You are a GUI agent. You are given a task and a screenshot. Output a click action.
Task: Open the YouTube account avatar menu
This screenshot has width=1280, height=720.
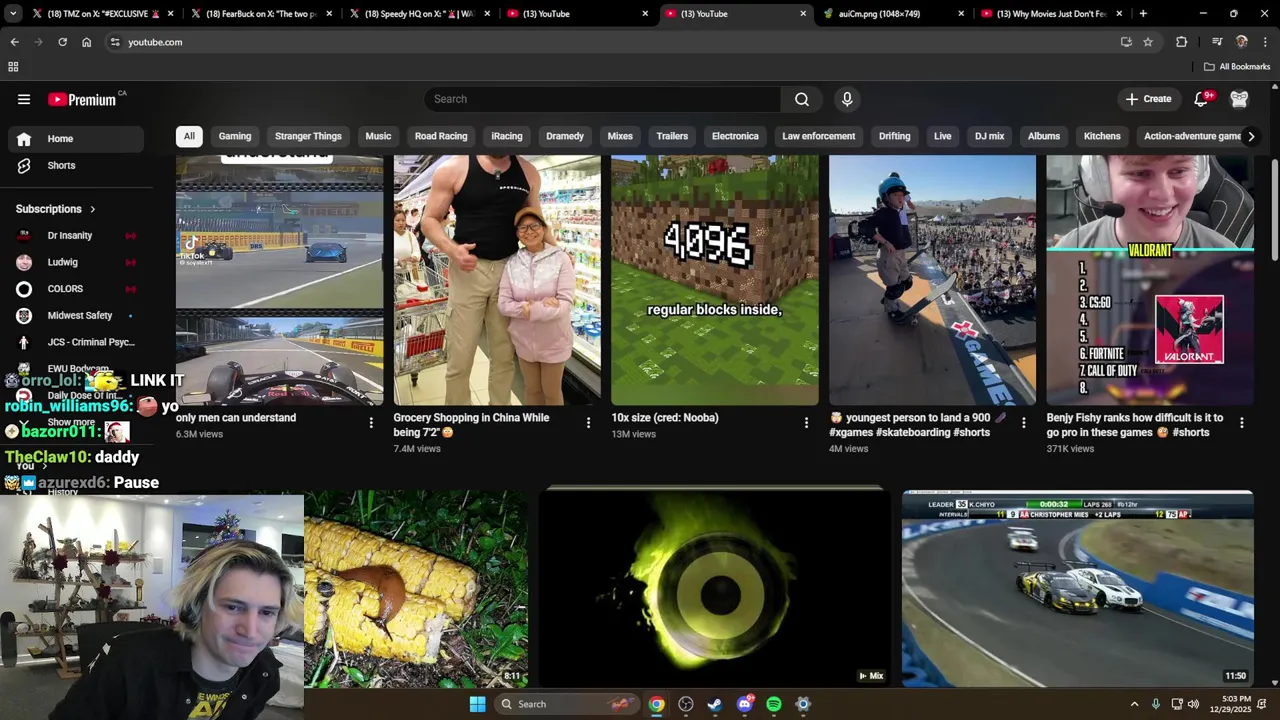pos(1239,99)
